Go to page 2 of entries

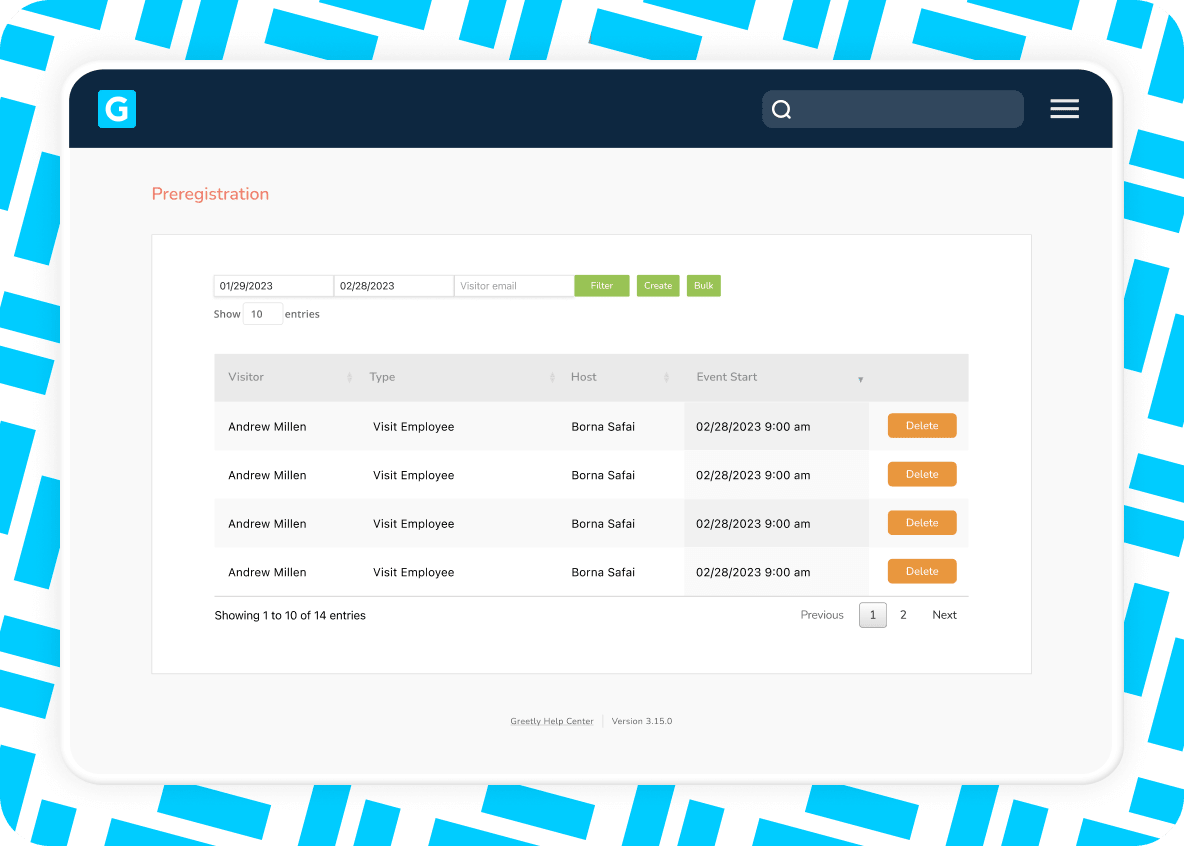coord(903,615)
